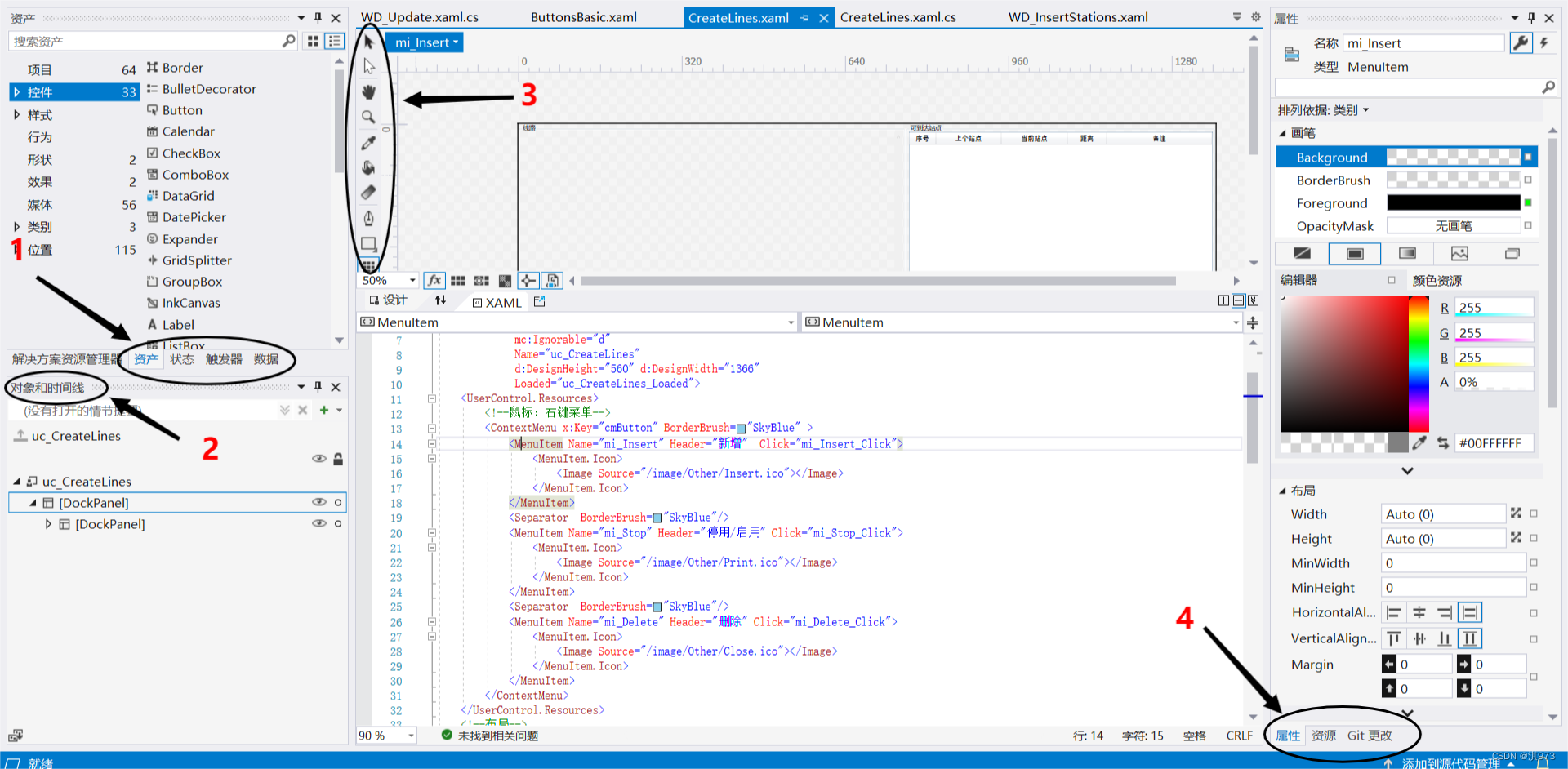Show the properties wrench view
The height and width of the screenshot is (769, 1568).
(x=1521, y=43)
